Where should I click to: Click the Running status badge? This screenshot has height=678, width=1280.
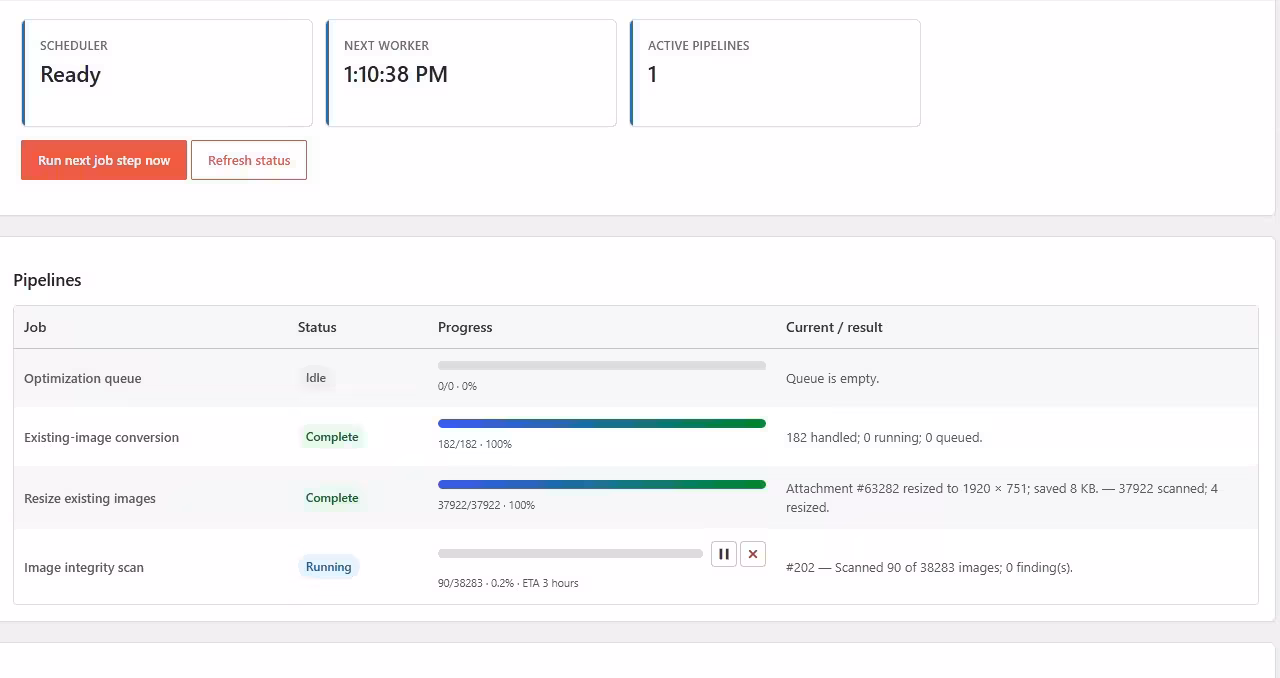point(328,567)
